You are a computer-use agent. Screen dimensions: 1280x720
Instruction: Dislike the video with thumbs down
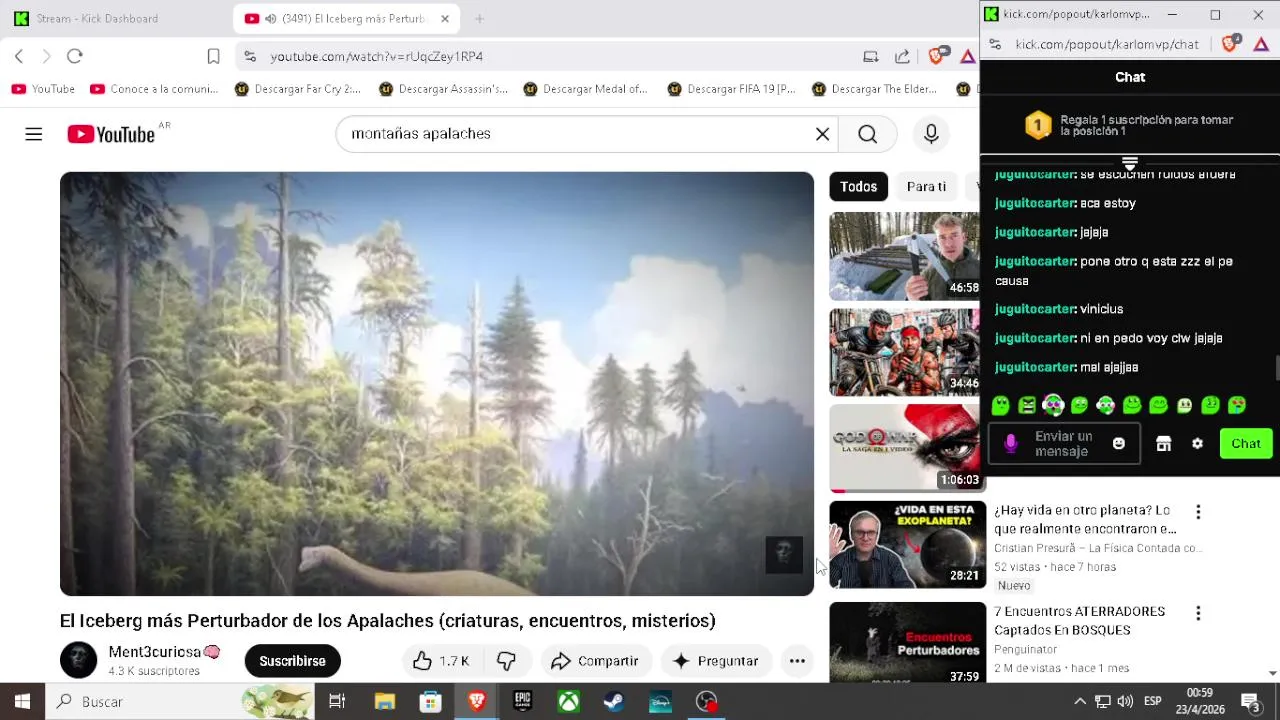pos(506,661)
